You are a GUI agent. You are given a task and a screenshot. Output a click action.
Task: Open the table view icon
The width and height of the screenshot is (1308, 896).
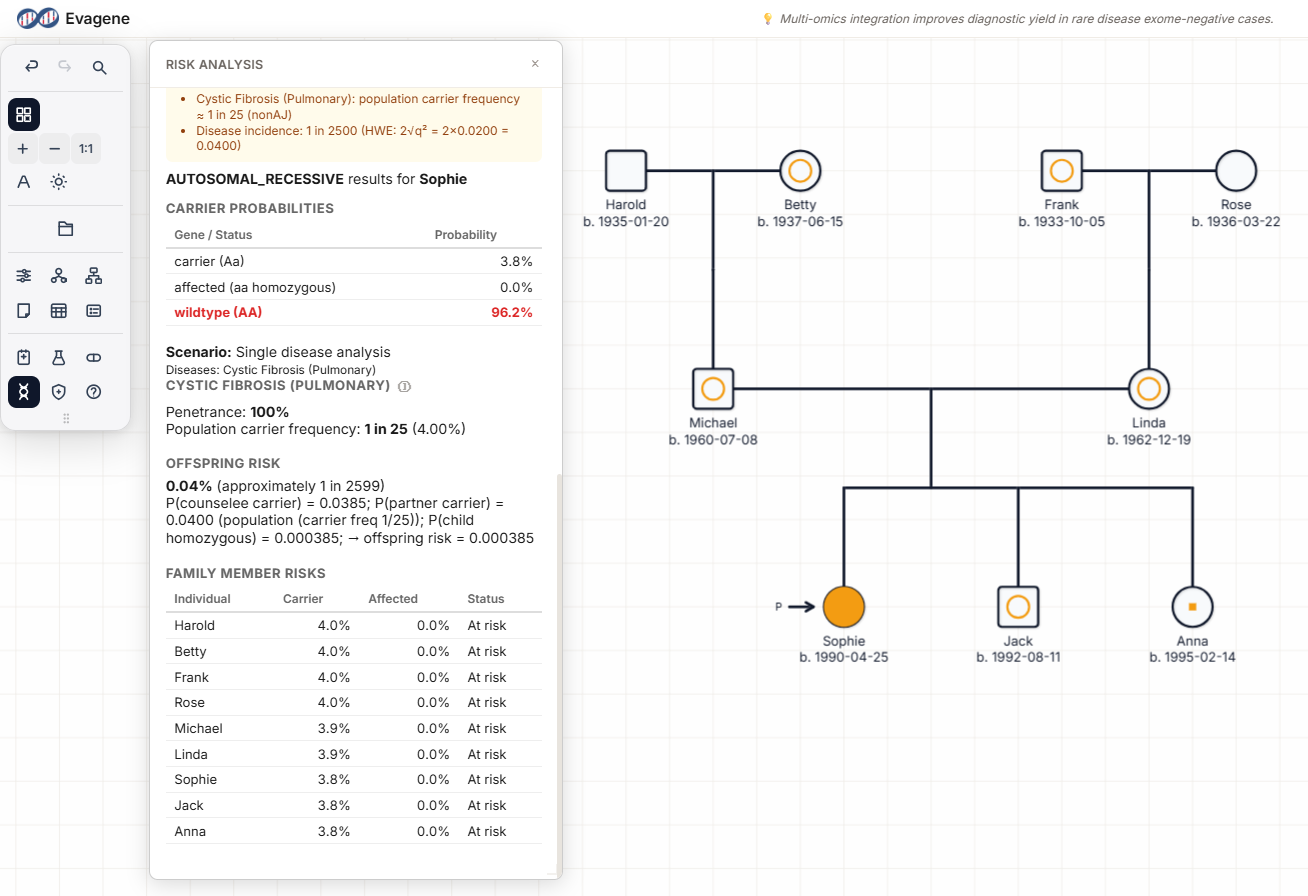coord(58,310)
